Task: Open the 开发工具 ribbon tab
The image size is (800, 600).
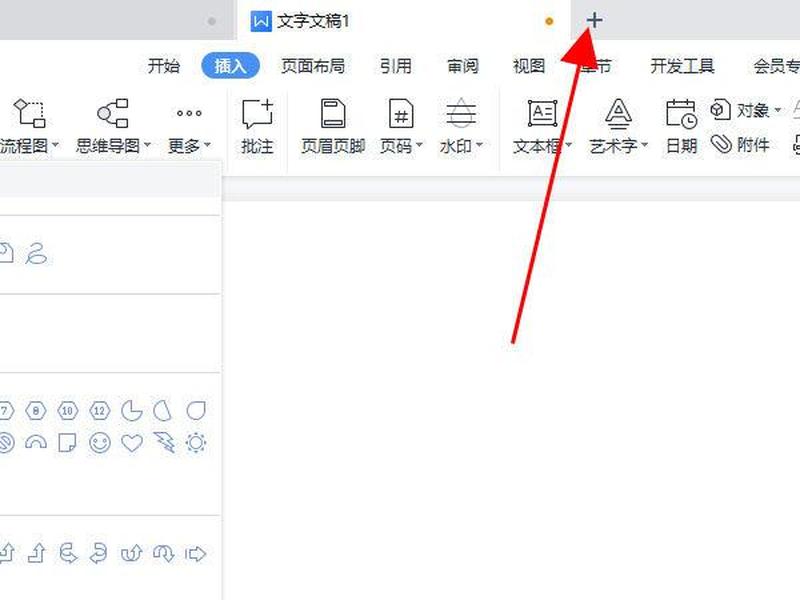Action: 682,66
